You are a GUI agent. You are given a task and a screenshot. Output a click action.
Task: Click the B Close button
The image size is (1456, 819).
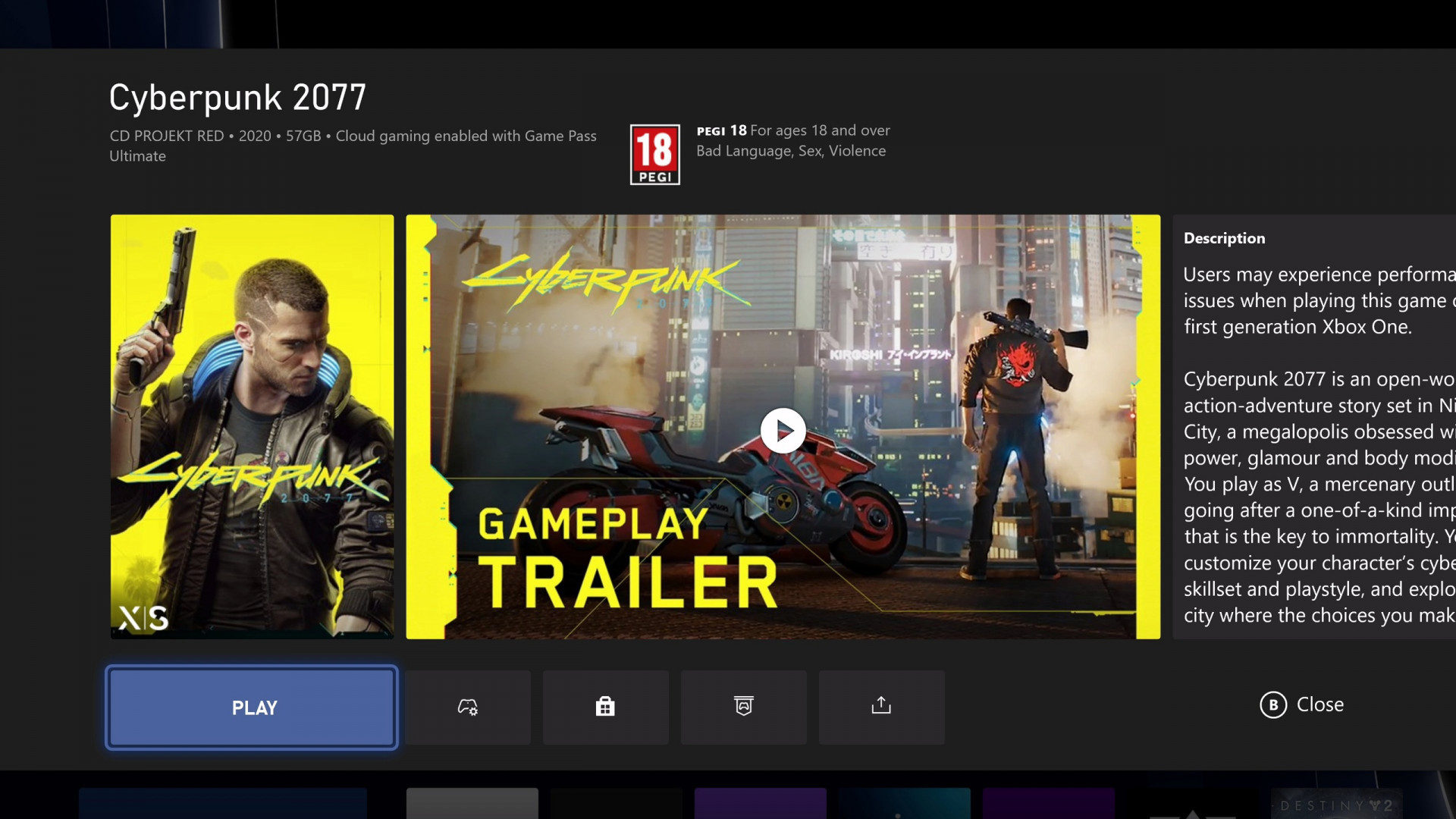(x=1301, y=704)
